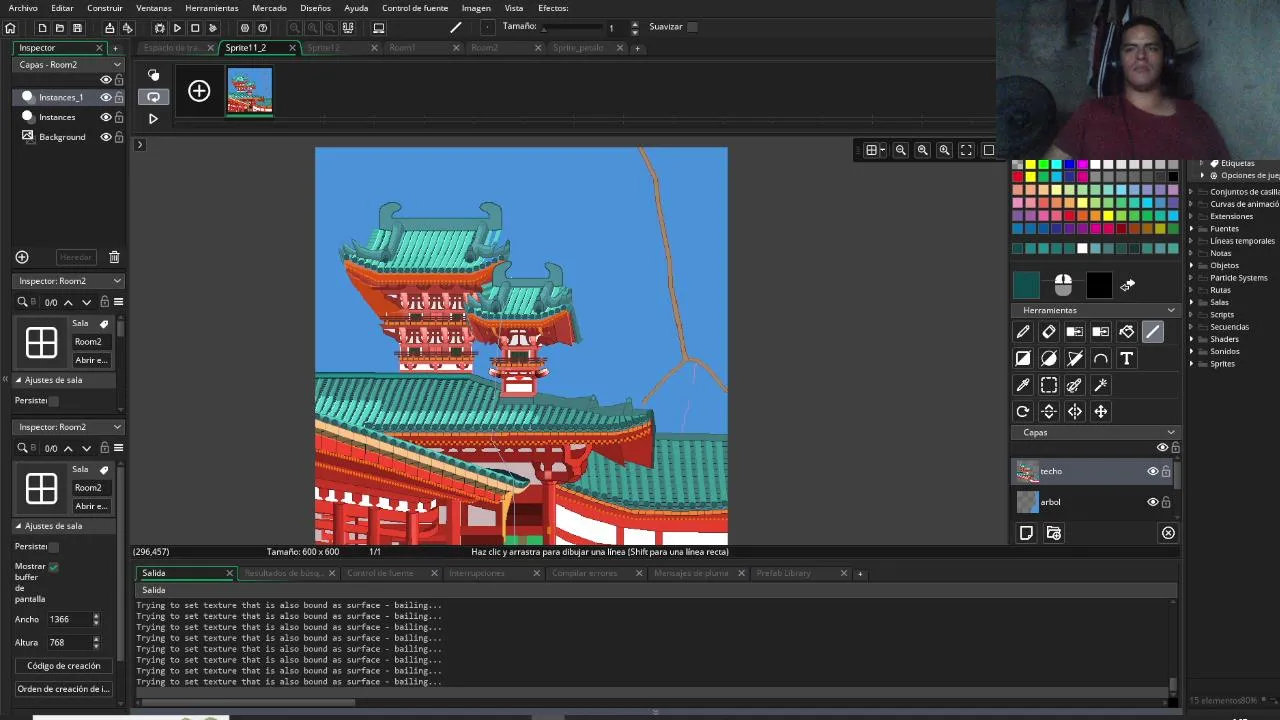Click the mirror horizontal tool

point(1075,411)
